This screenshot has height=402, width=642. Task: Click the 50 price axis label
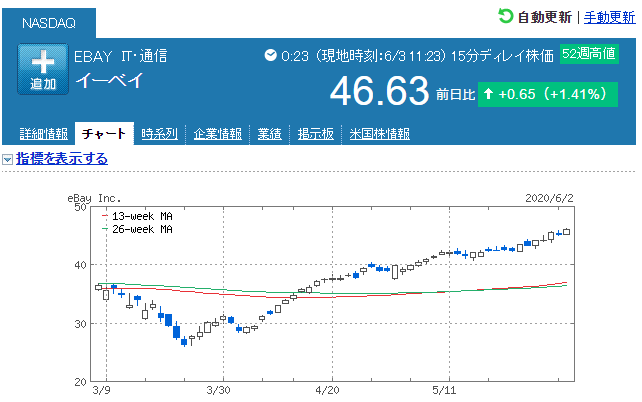(80, 207)
